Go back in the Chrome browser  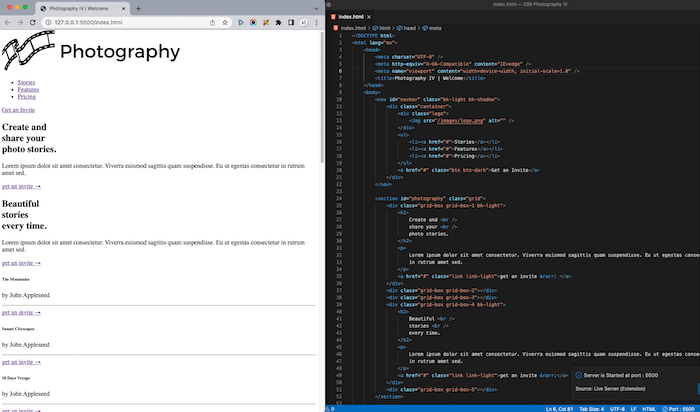(8, 22)
